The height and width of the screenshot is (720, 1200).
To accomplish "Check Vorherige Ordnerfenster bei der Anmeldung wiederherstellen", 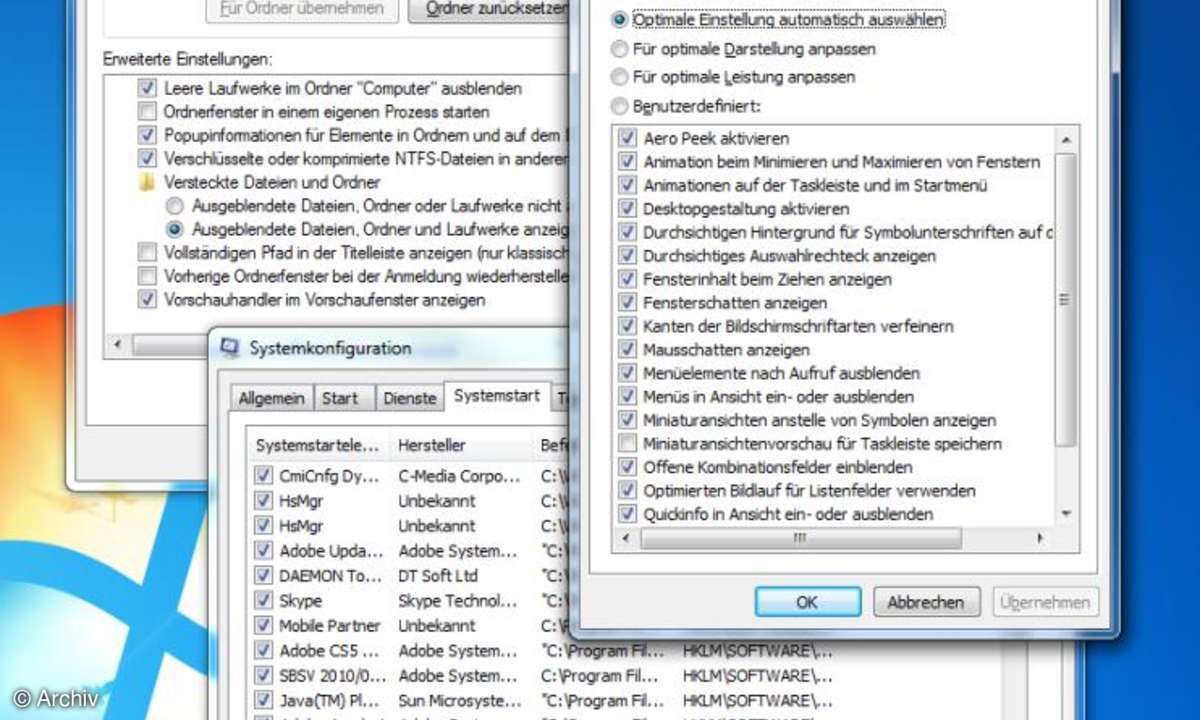I will click(148, 276).
